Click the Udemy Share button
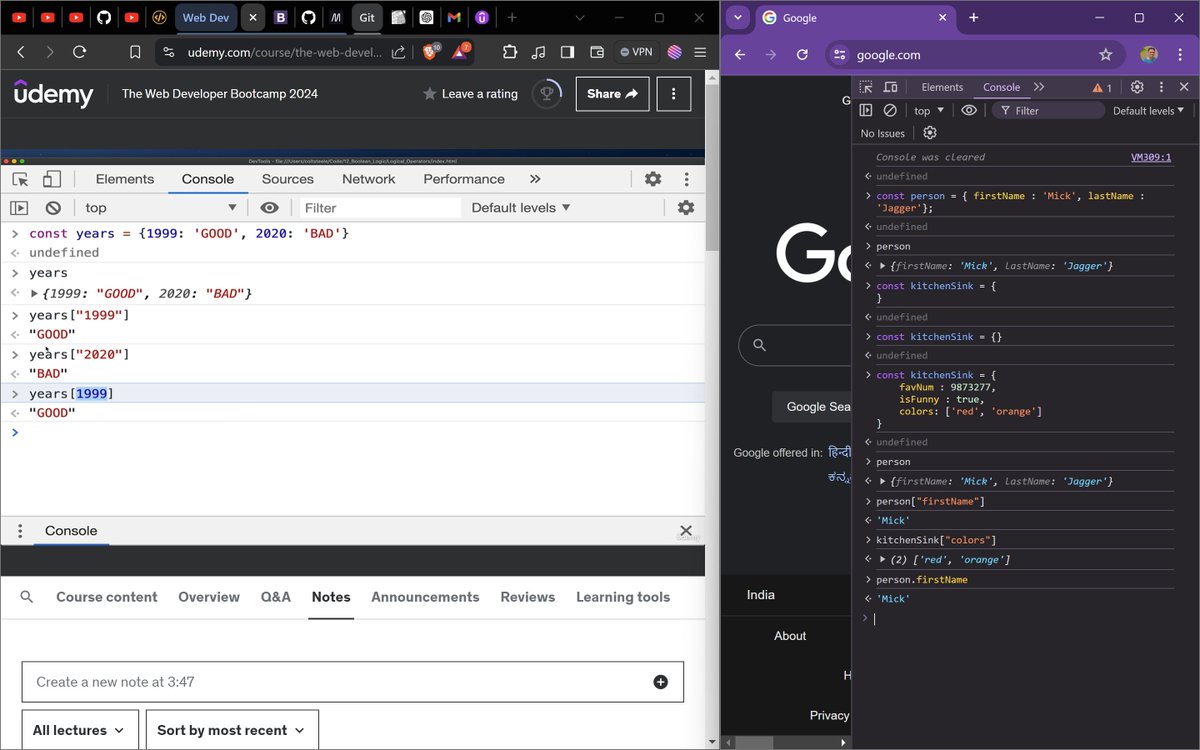Image resolution: width=1200 pixels, height=750 pixels. [612, 94]
